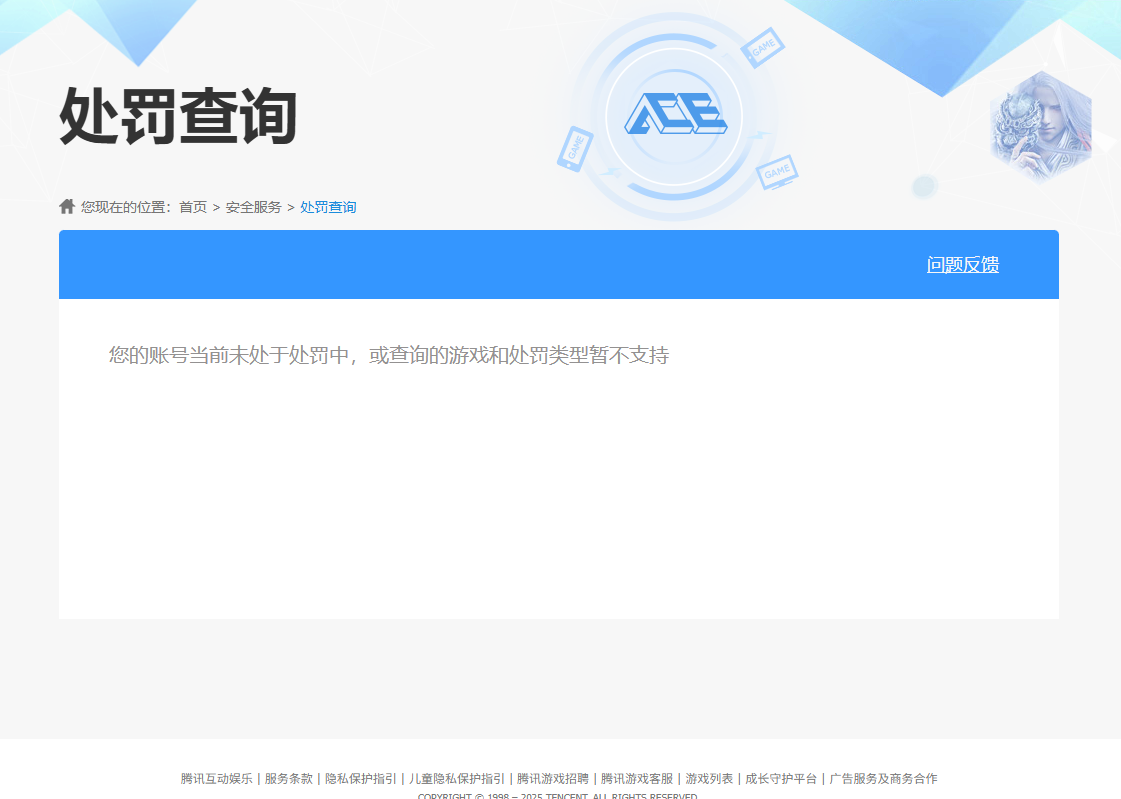The width and height of the screenshot is (1121, 799).
Task: Contact 腾讯游戏客服 customer service
Action: (x=636, y=777)
